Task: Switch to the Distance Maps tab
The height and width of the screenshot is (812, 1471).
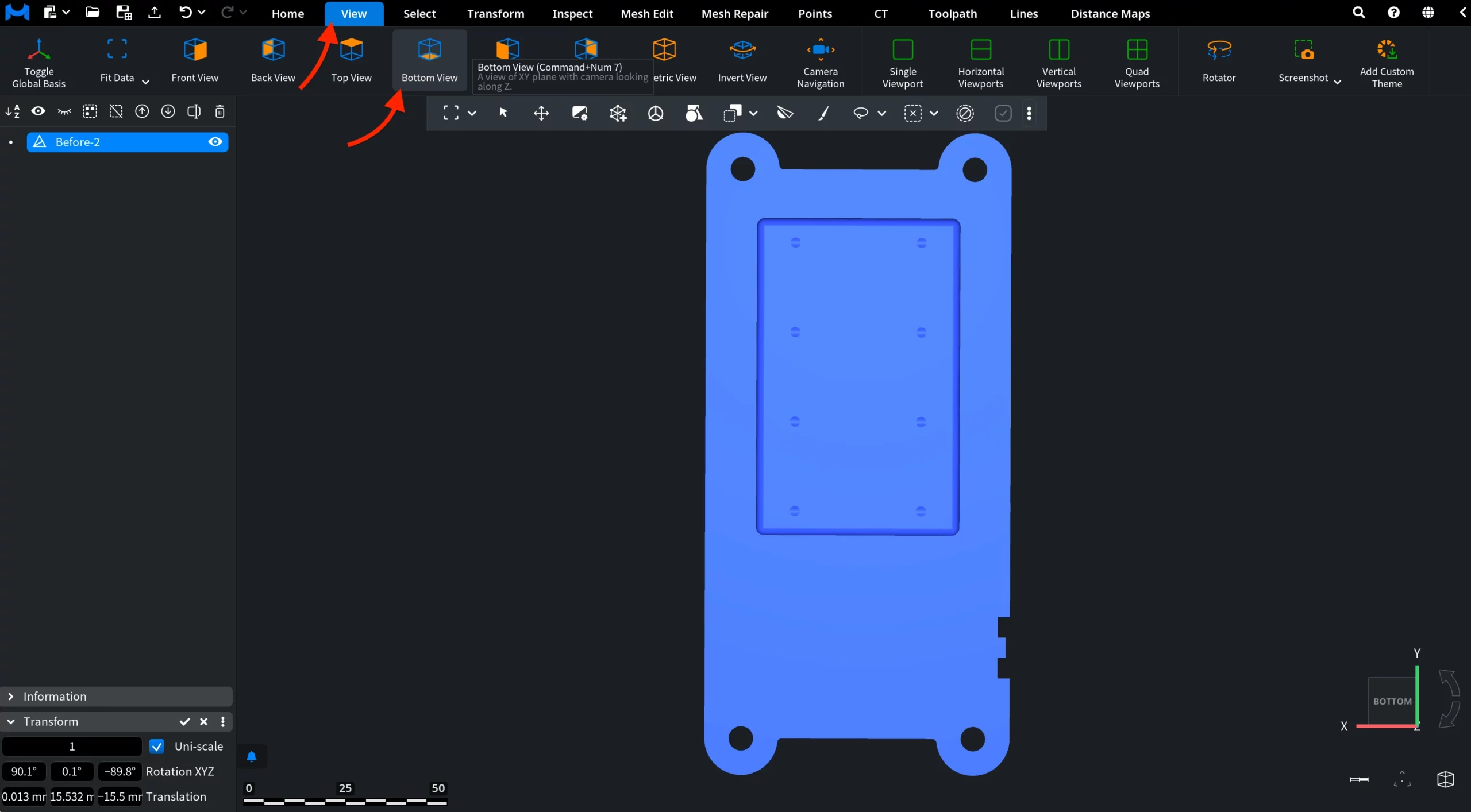Action: [1110, 13]
